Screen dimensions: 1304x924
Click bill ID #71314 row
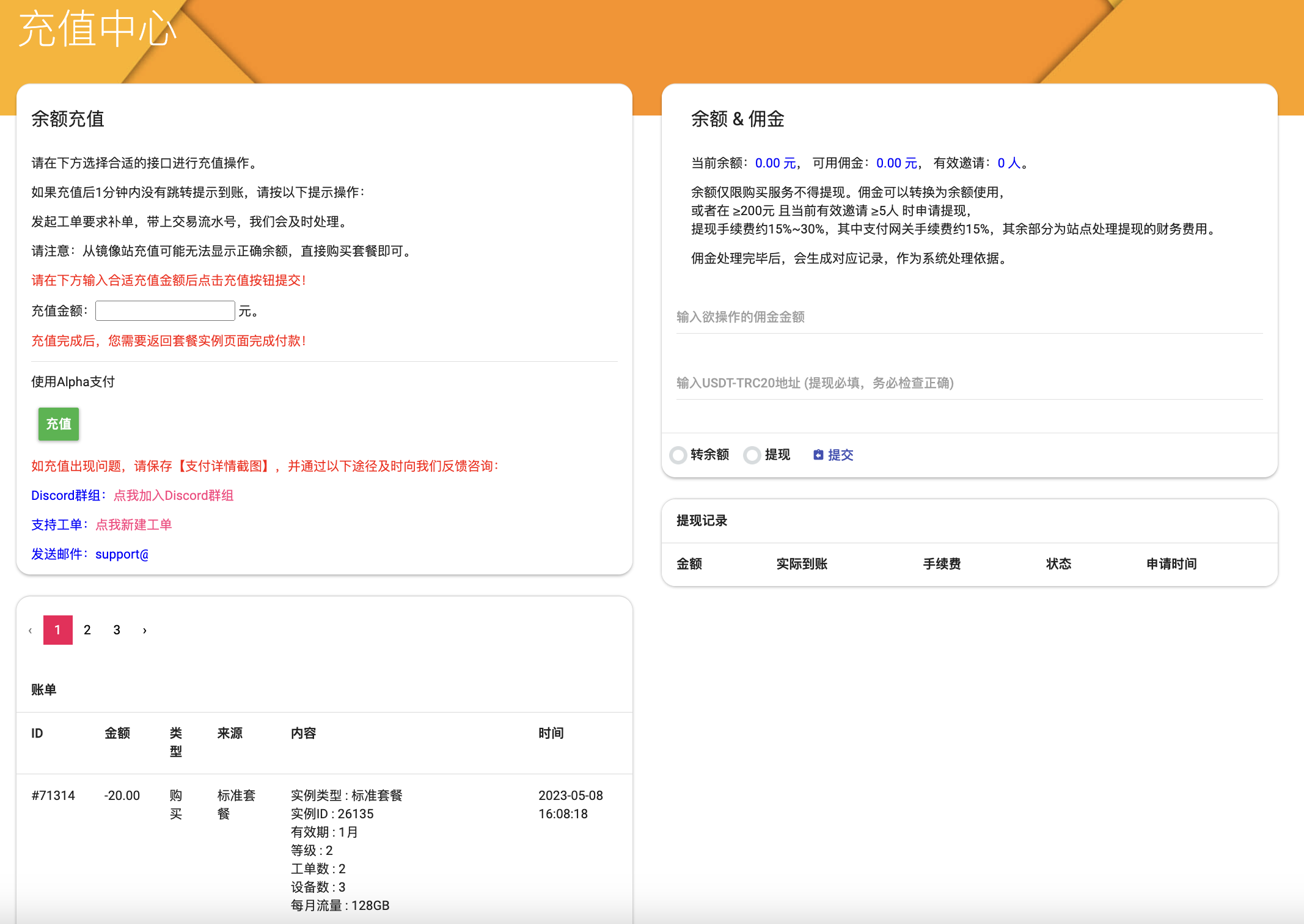(x=53, y=796)
